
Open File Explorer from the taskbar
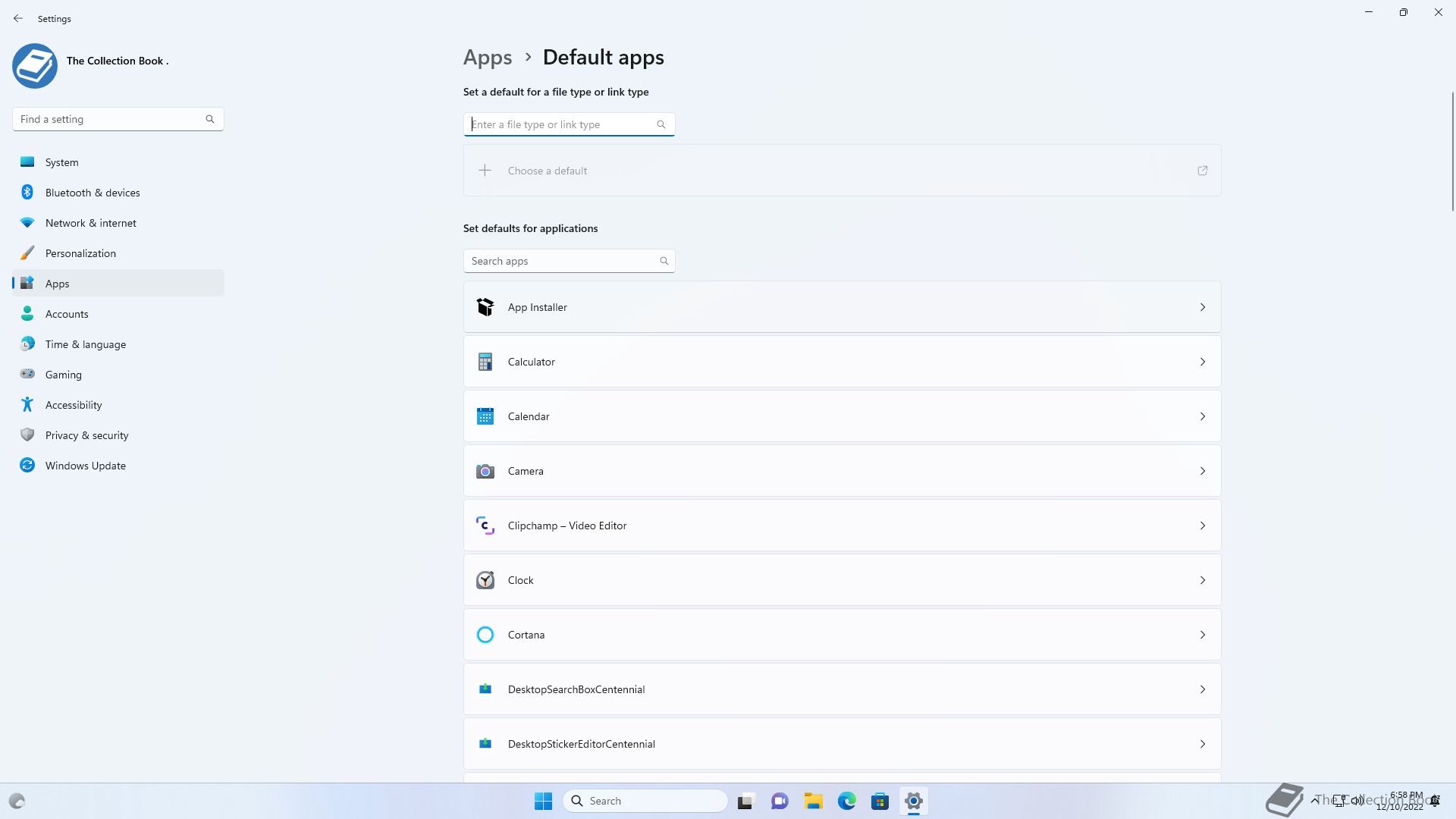point(813,801)
